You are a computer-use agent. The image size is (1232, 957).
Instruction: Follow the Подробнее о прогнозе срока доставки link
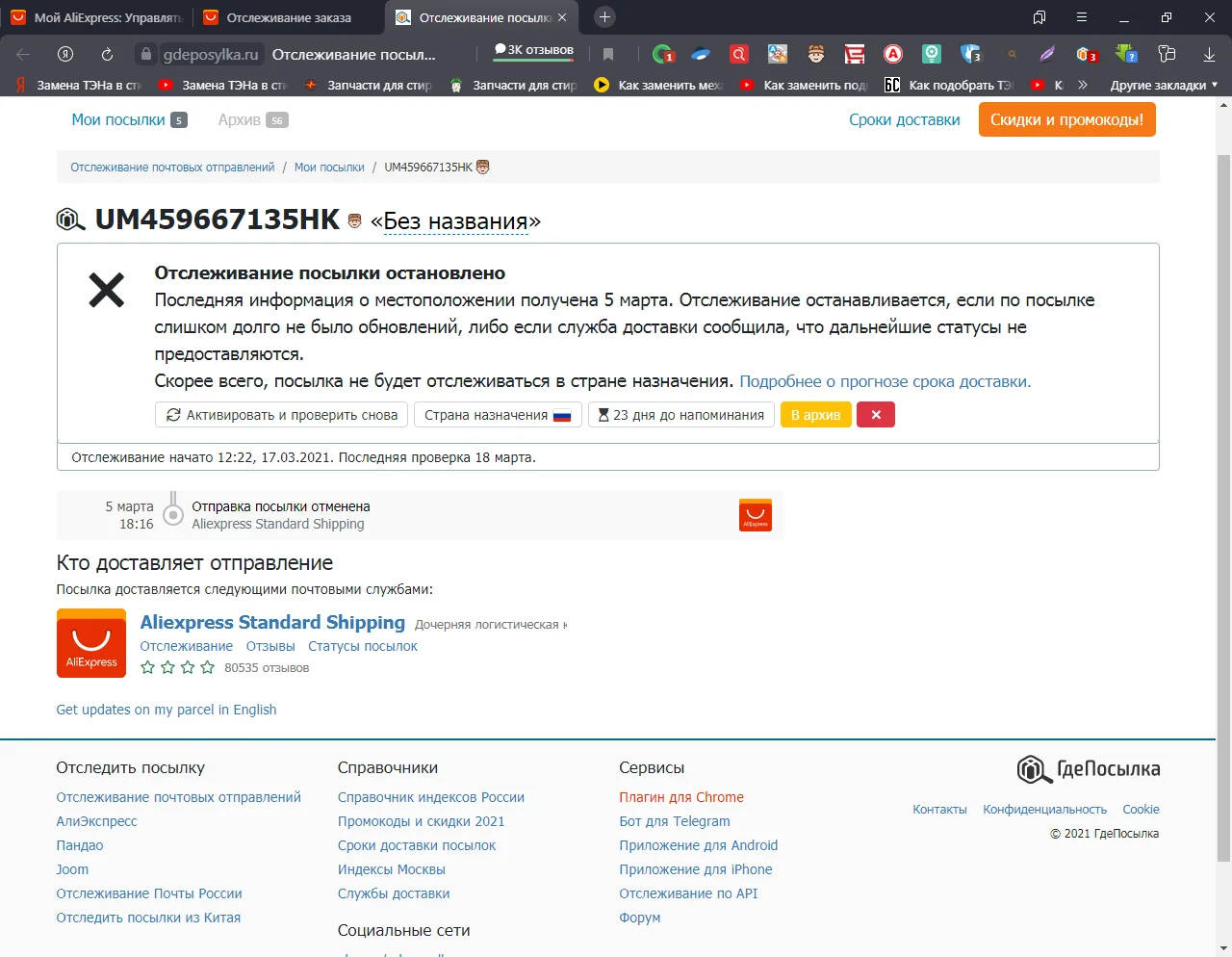(885, 381)
